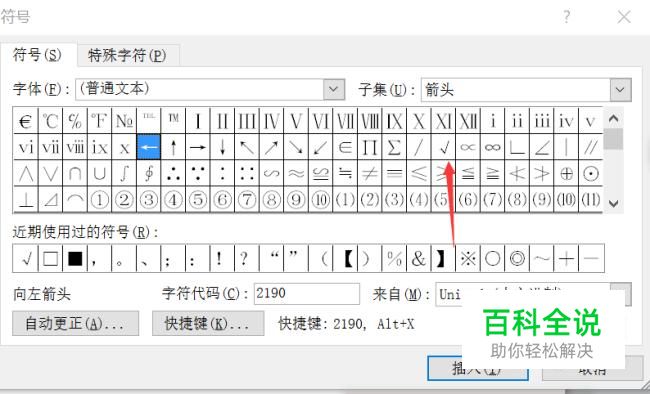Pick recently used double circle ◎ symbol
Viewport: 650px width, 394px height.
pyautogui.click(x=517, y=258)
